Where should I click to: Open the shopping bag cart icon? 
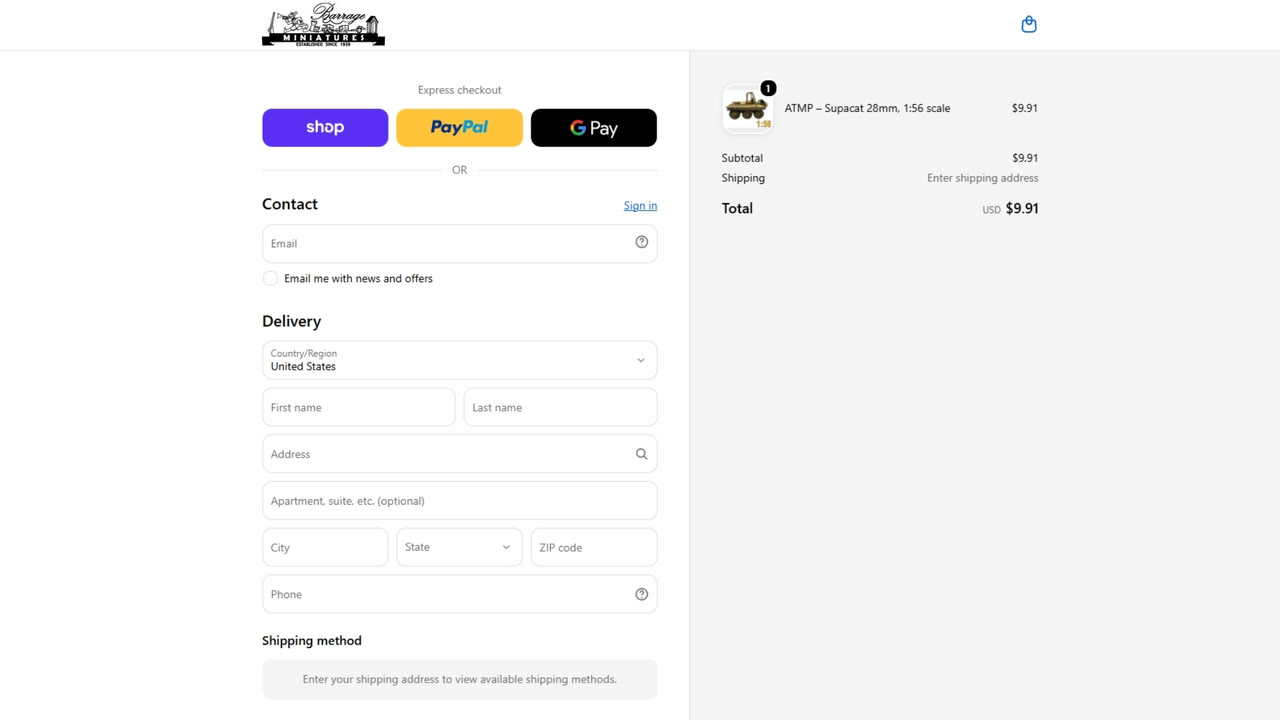pos(1029,24)
